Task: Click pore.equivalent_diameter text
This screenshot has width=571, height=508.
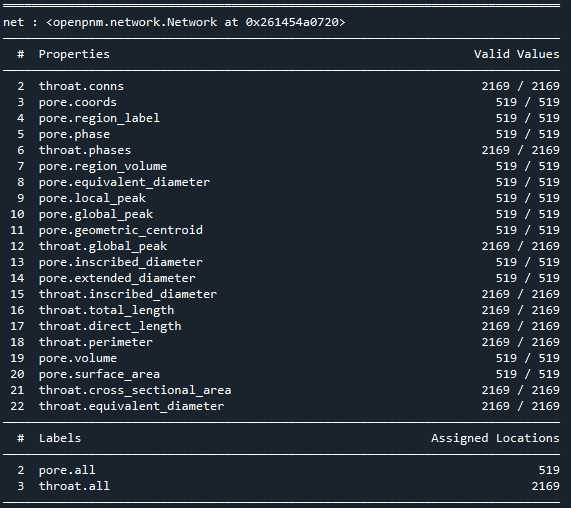Action: pyautogui.click(x=124, y=182)
